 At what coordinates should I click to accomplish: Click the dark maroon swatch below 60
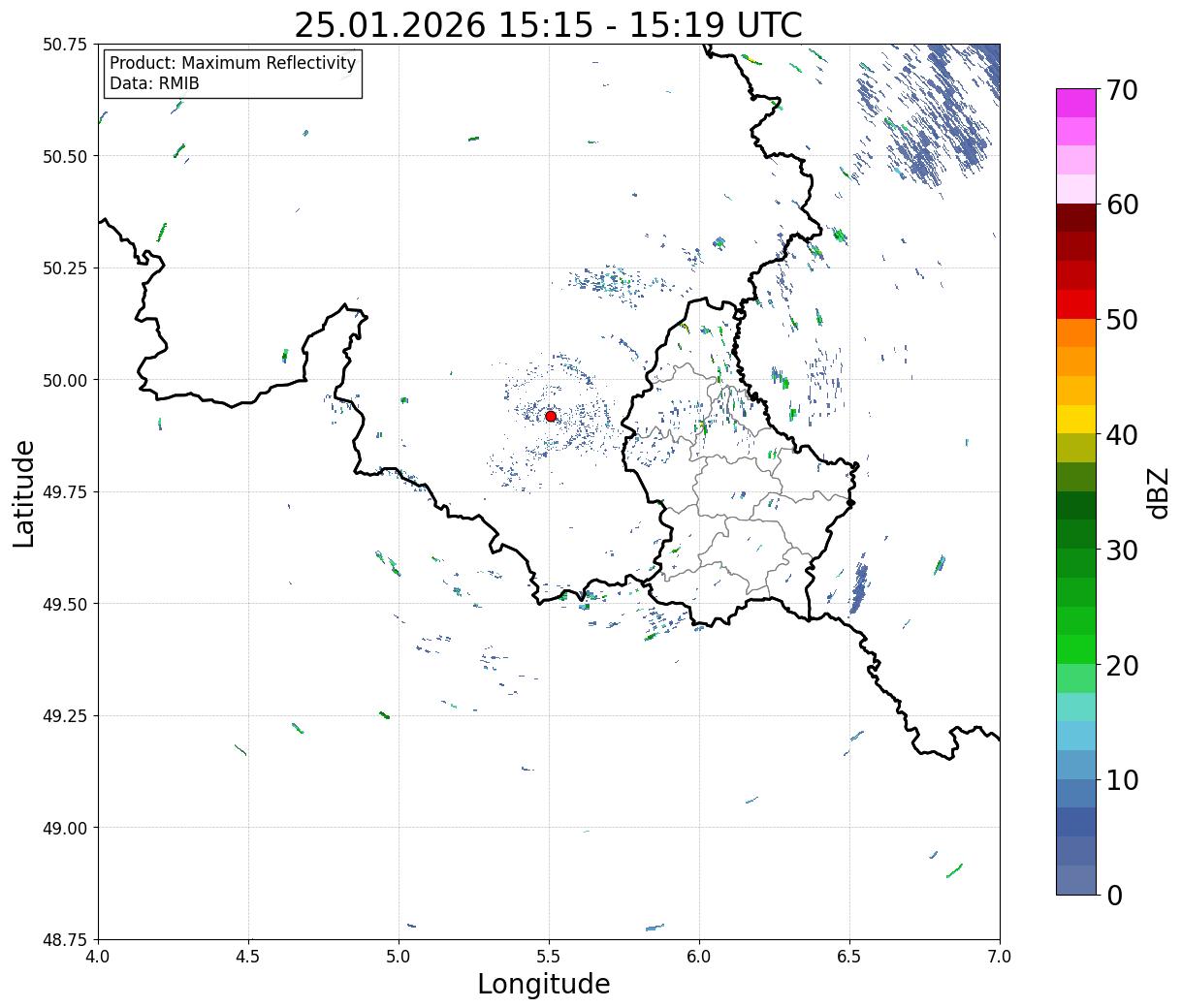click(1076, 217)
